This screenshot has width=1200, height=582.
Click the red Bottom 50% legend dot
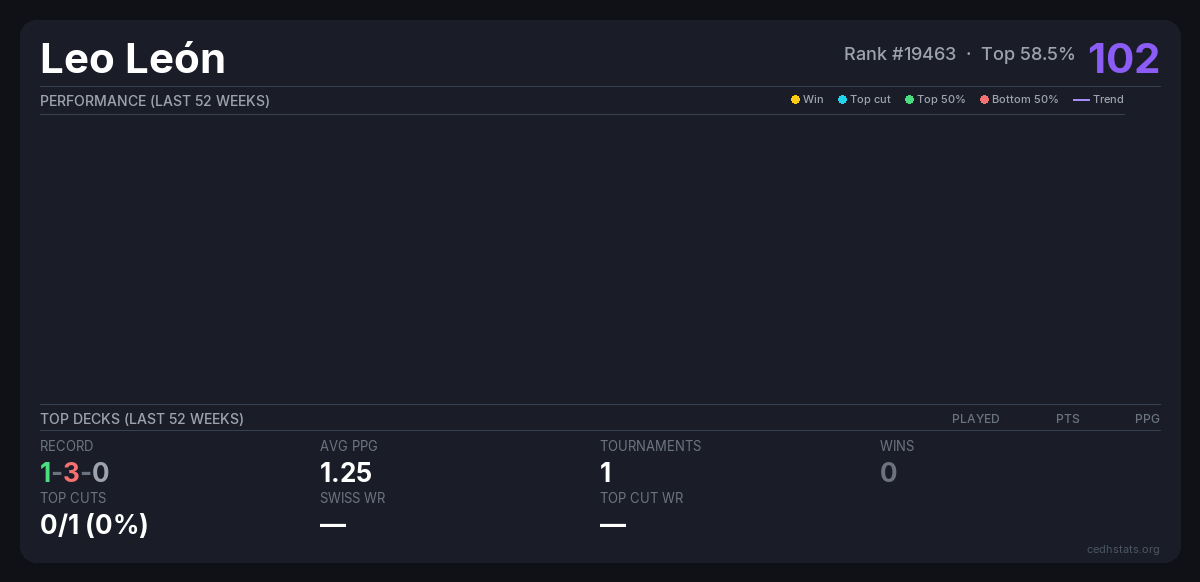pos(984,100)
